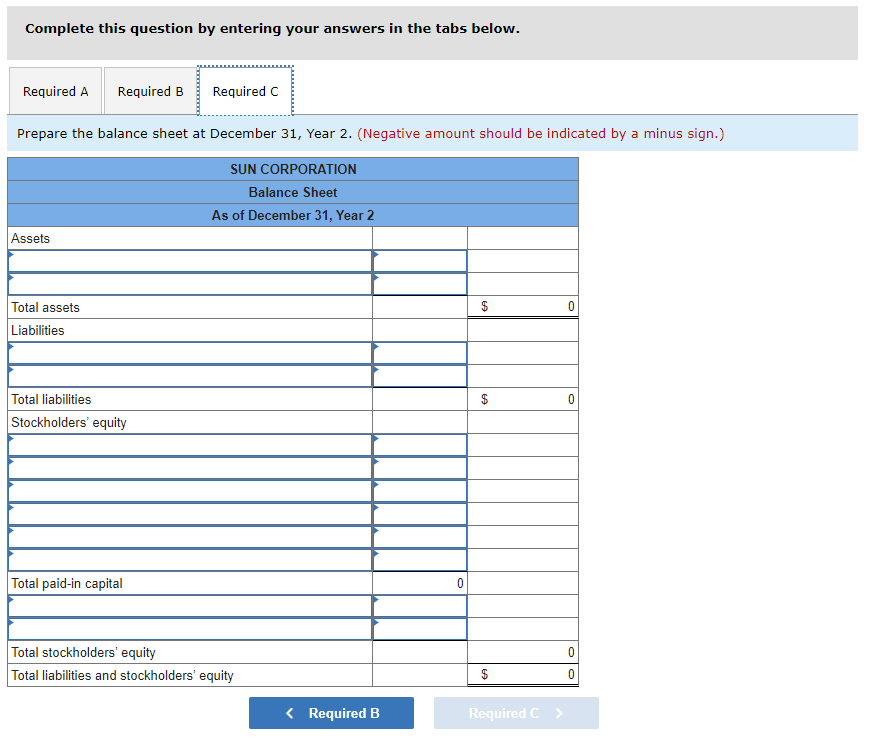Screen dimensions: 871x745
Task: Click the Total liabilities row label
Action: click(51, 399)
